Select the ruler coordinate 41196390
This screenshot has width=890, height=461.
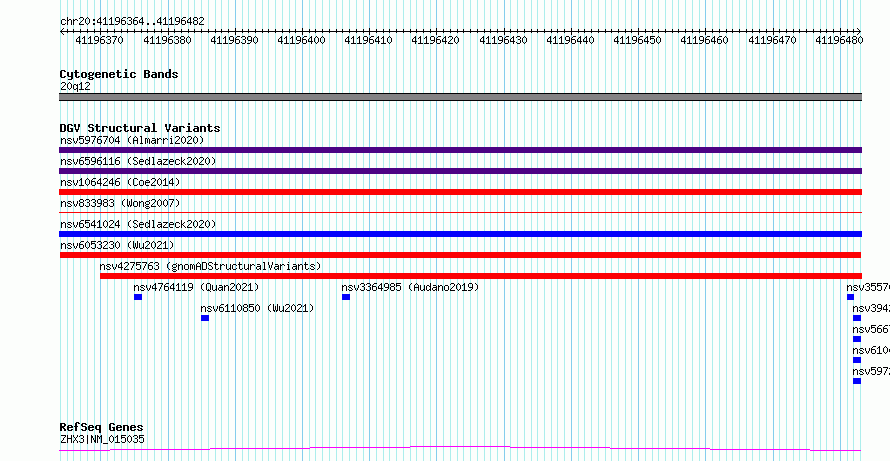coord(235,40)
